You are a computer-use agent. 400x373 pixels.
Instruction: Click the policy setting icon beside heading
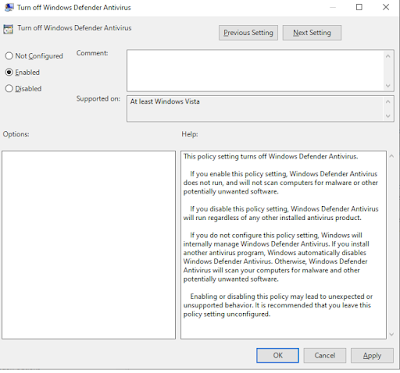pyautogui.click(x=8, y=29)
